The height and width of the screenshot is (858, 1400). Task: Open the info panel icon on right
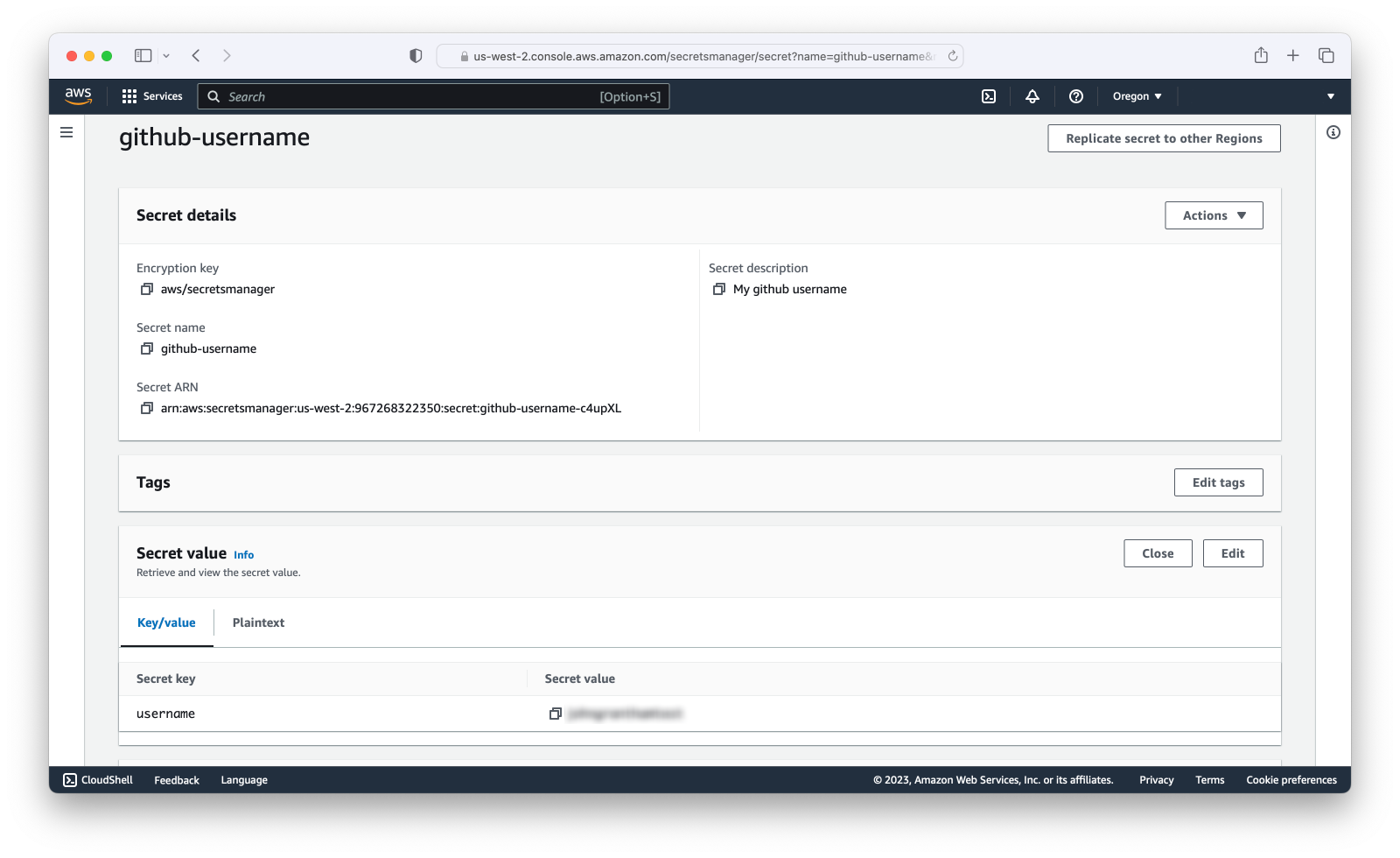[x=1333, y=132]
